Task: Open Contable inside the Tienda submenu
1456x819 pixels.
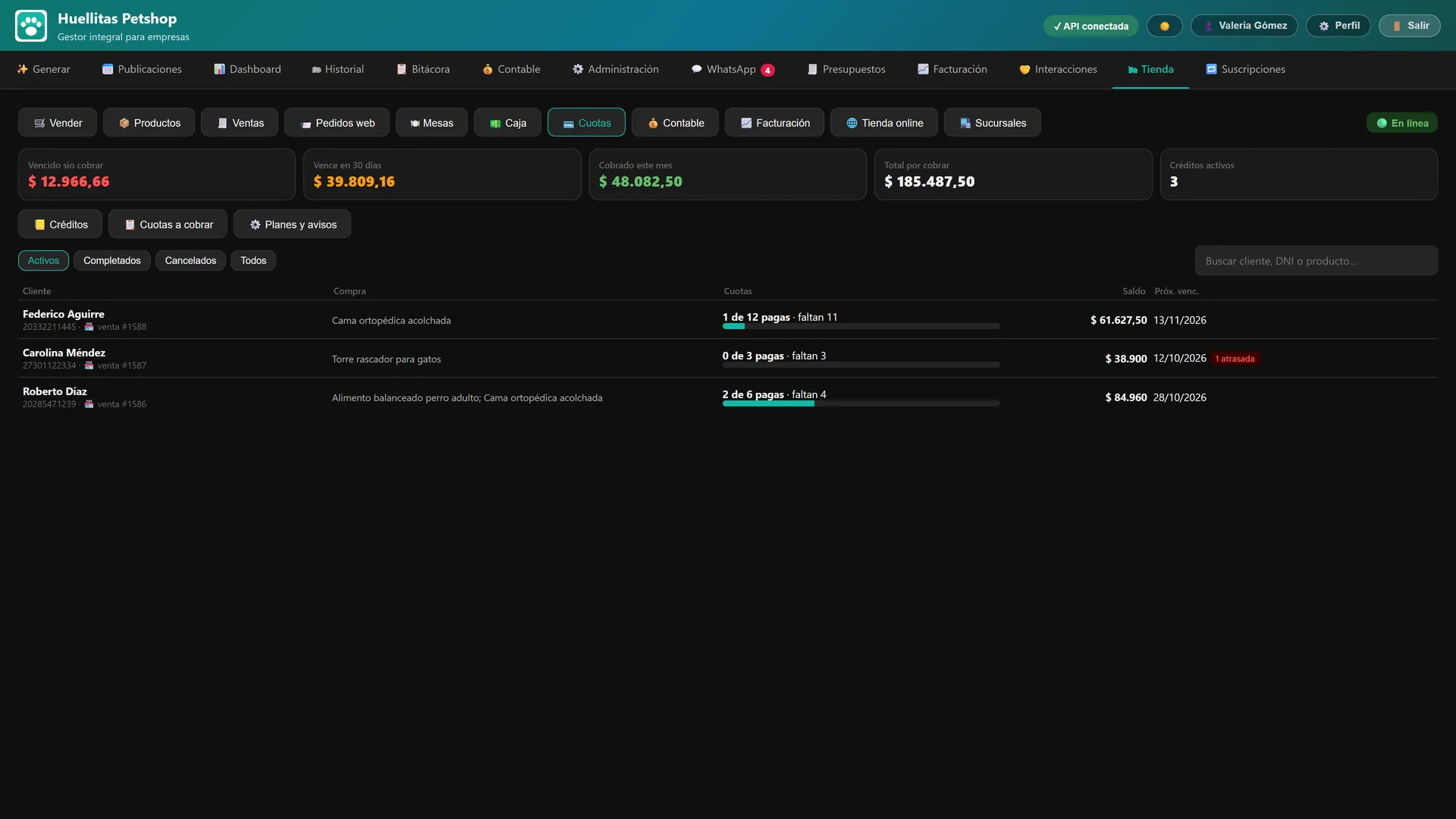Action: point(675,123)
